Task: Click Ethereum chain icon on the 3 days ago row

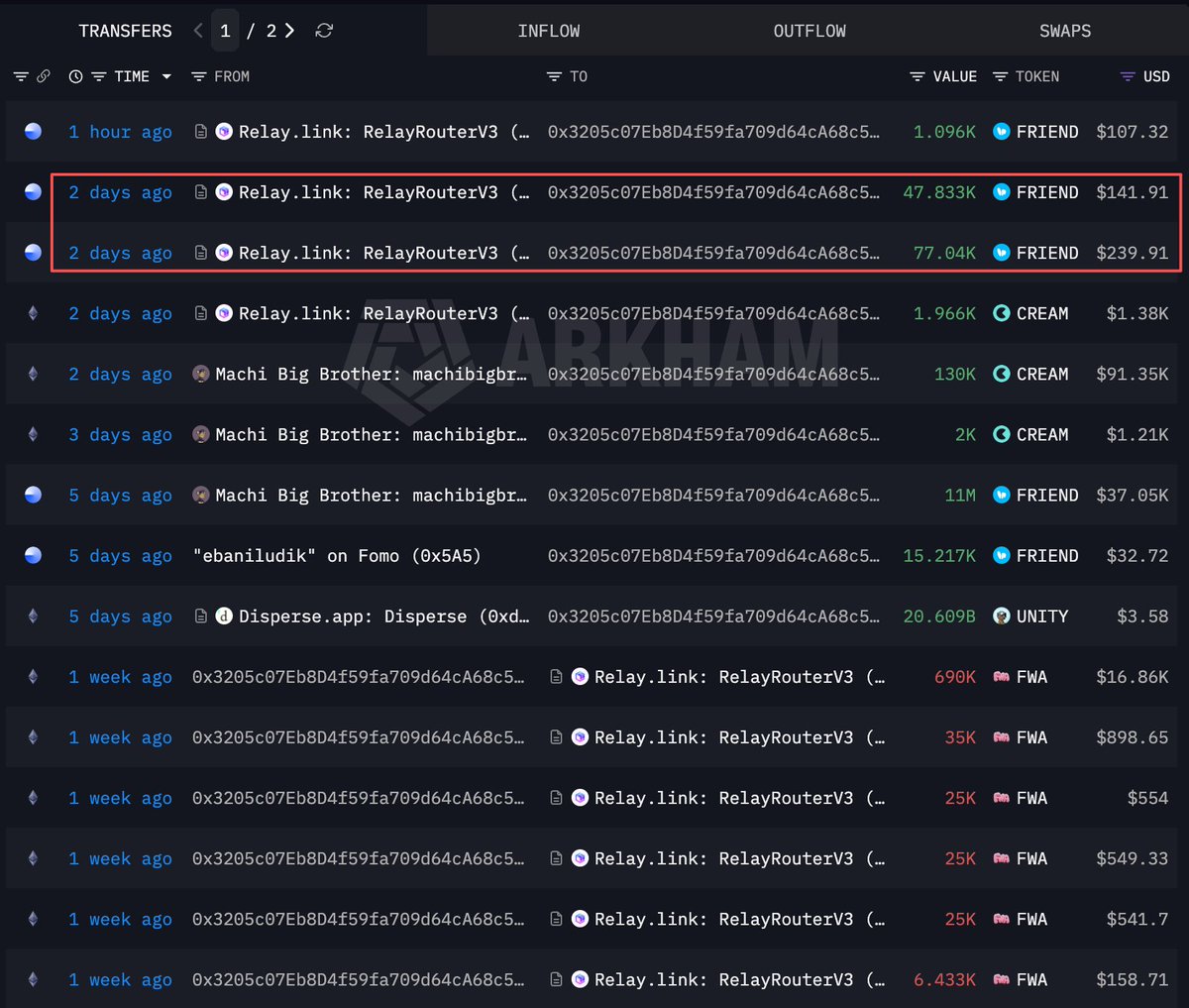Action: coord(33,434)
